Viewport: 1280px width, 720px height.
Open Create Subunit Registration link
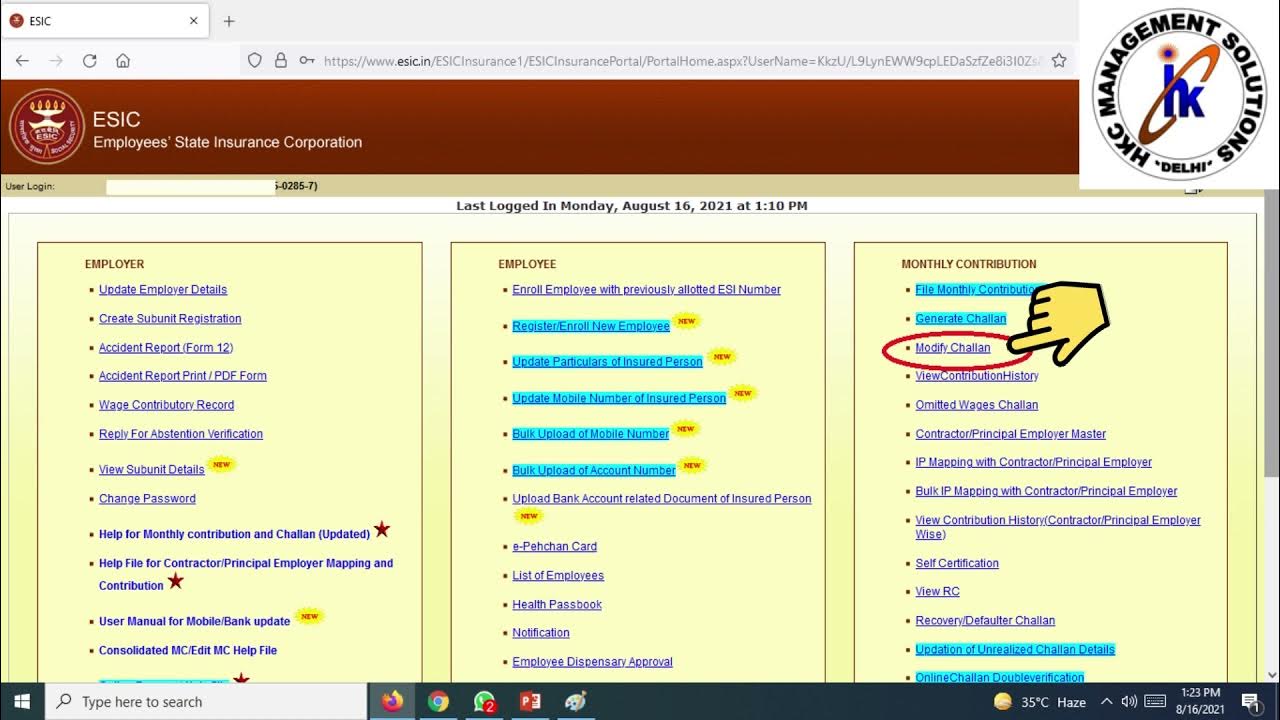coord(170,319)
